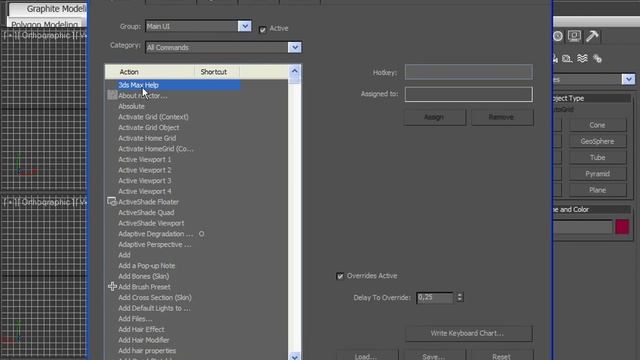Toggle the Active checkbox
The image size is (640, 360).
pyautogui.click(x=262, y=29)
